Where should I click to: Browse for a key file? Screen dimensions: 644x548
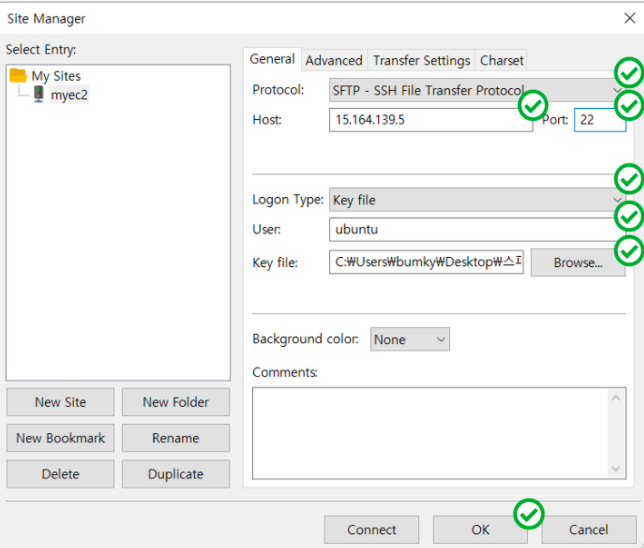(578, 262)
